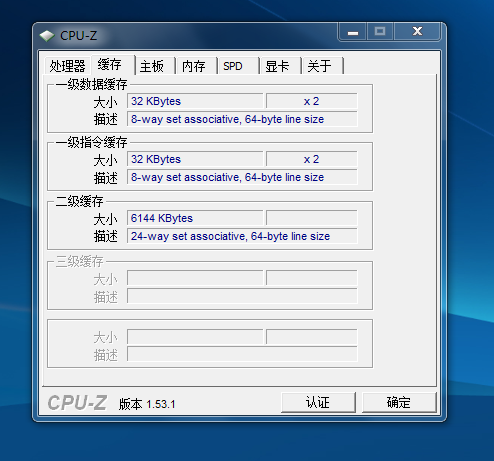Viewport: 494px width, 461px height.
Task: Click the CPU-Z window title text
Action: 79,36
